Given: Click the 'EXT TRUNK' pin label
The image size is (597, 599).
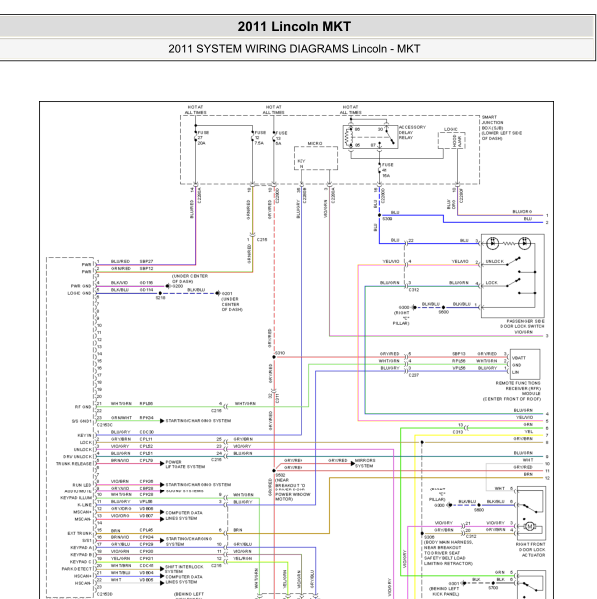Looking at the screenshot, I should point(80,533).
